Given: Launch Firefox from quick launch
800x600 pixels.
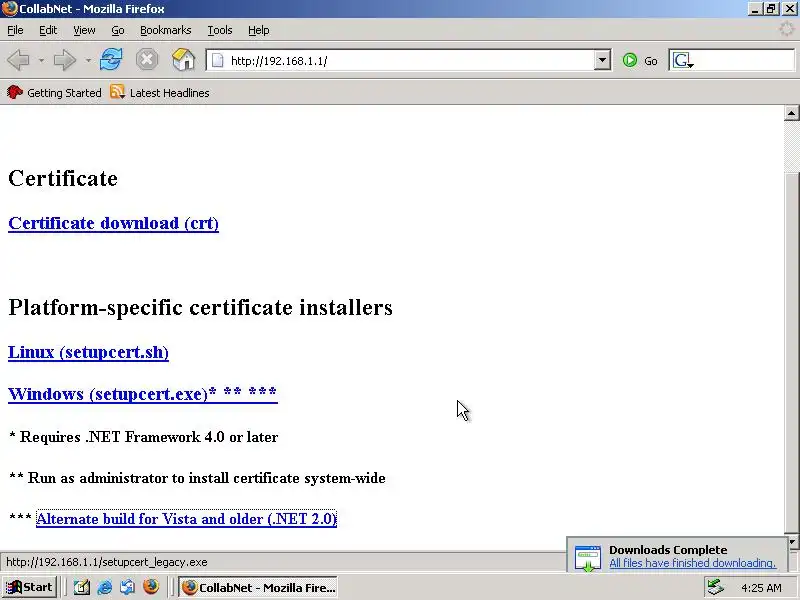Looking at the screenshot, I should 151,587.
